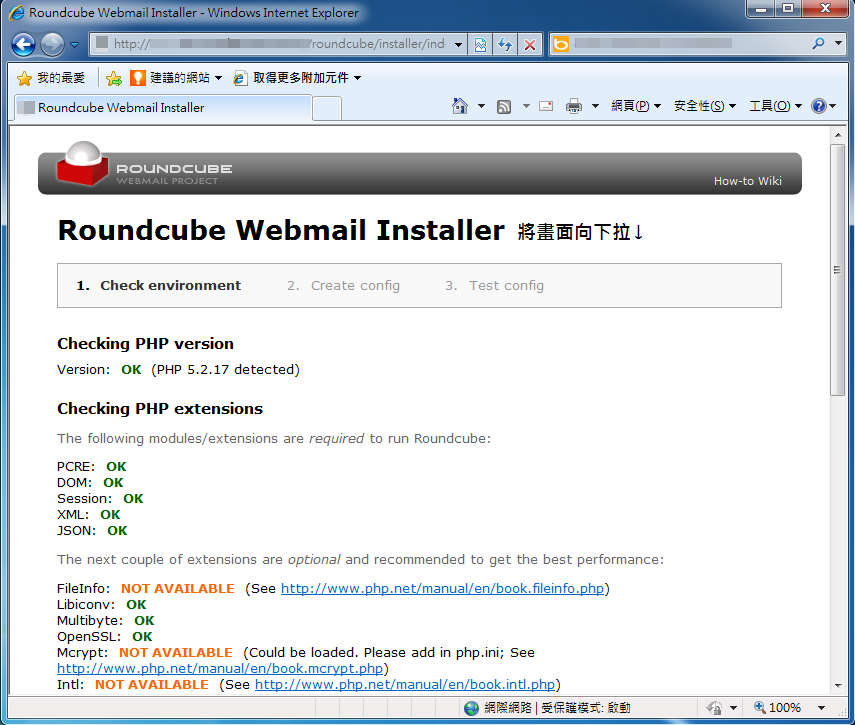Screen dimensions: 855x725
Task: Click the PCRE OK status
Action: [116, 467]
